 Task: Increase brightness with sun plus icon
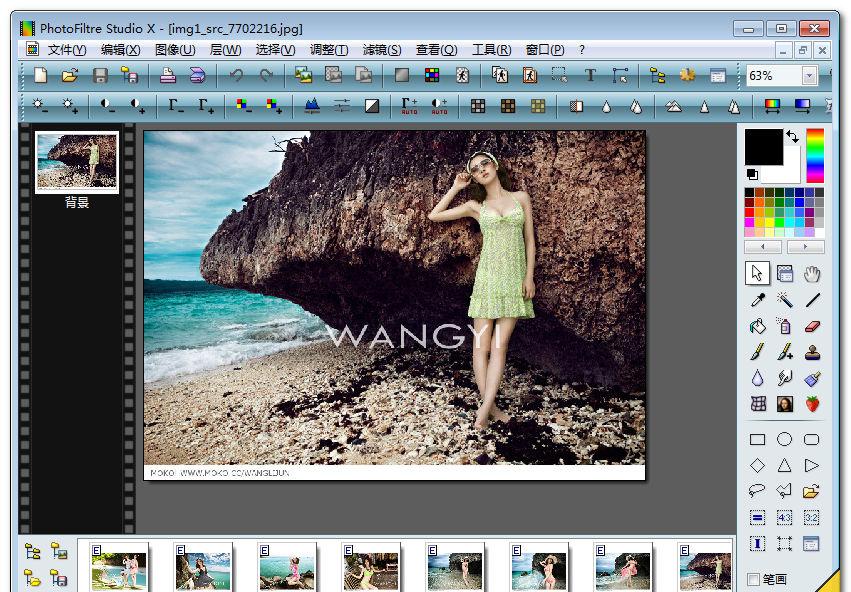[x=70, y=105]
